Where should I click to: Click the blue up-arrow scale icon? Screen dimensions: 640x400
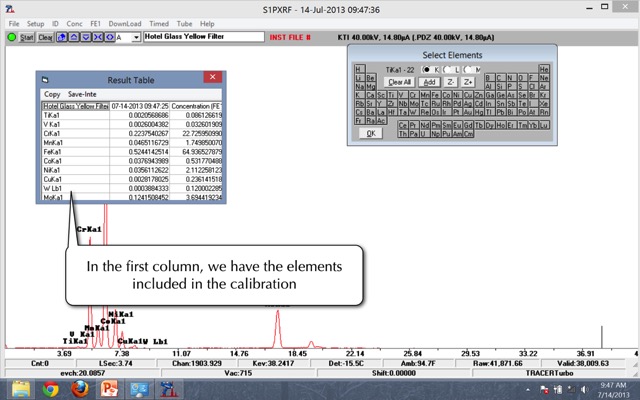71,37
